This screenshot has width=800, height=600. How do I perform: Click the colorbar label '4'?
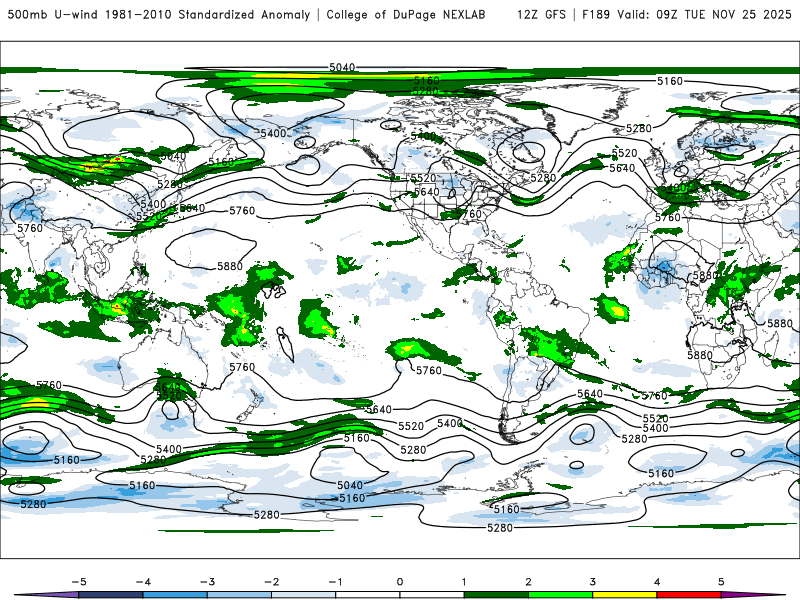tap(657, 582)
